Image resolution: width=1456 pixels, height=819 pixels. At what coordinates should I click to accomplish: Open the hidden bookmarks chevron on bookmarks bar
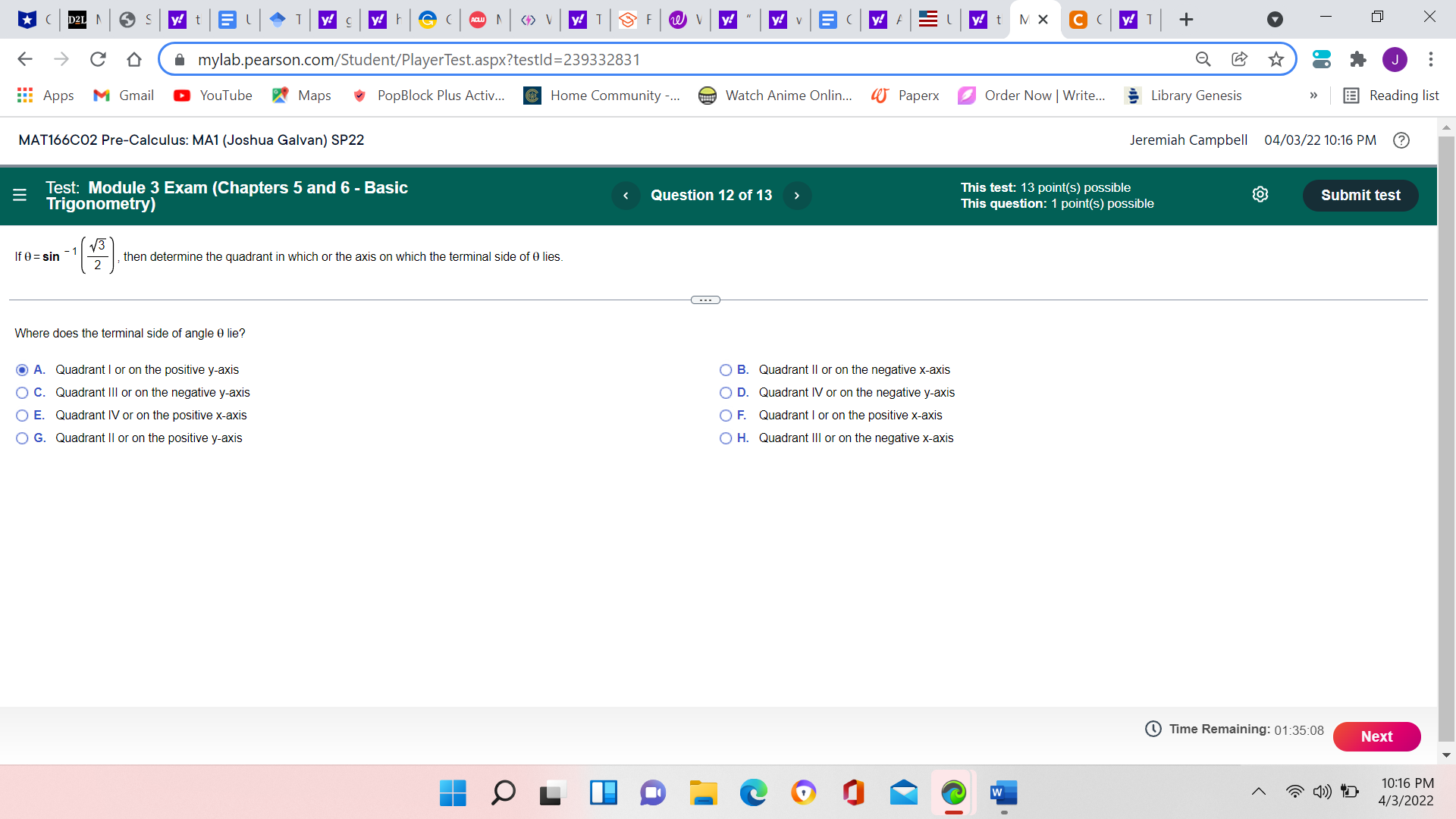point(1314,96)
